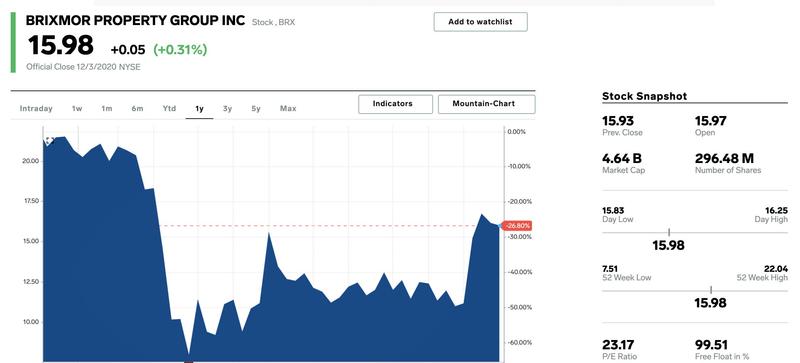The width and height of the screenshot is (800, 363).
Task: Select the 3y time range
Action: [x=228, y=108]
